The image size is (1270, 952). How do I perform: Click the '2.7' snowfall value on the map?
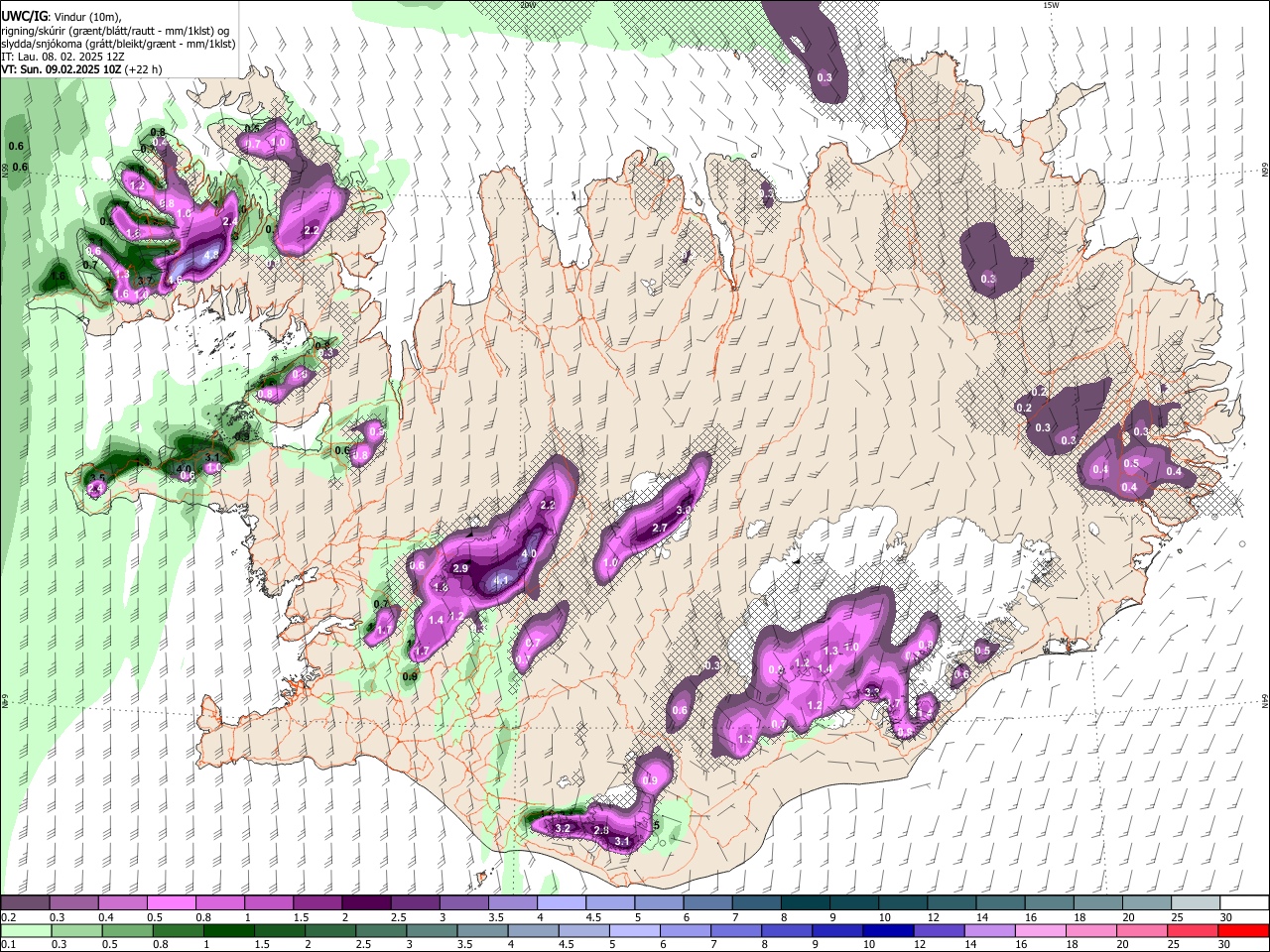659,529
